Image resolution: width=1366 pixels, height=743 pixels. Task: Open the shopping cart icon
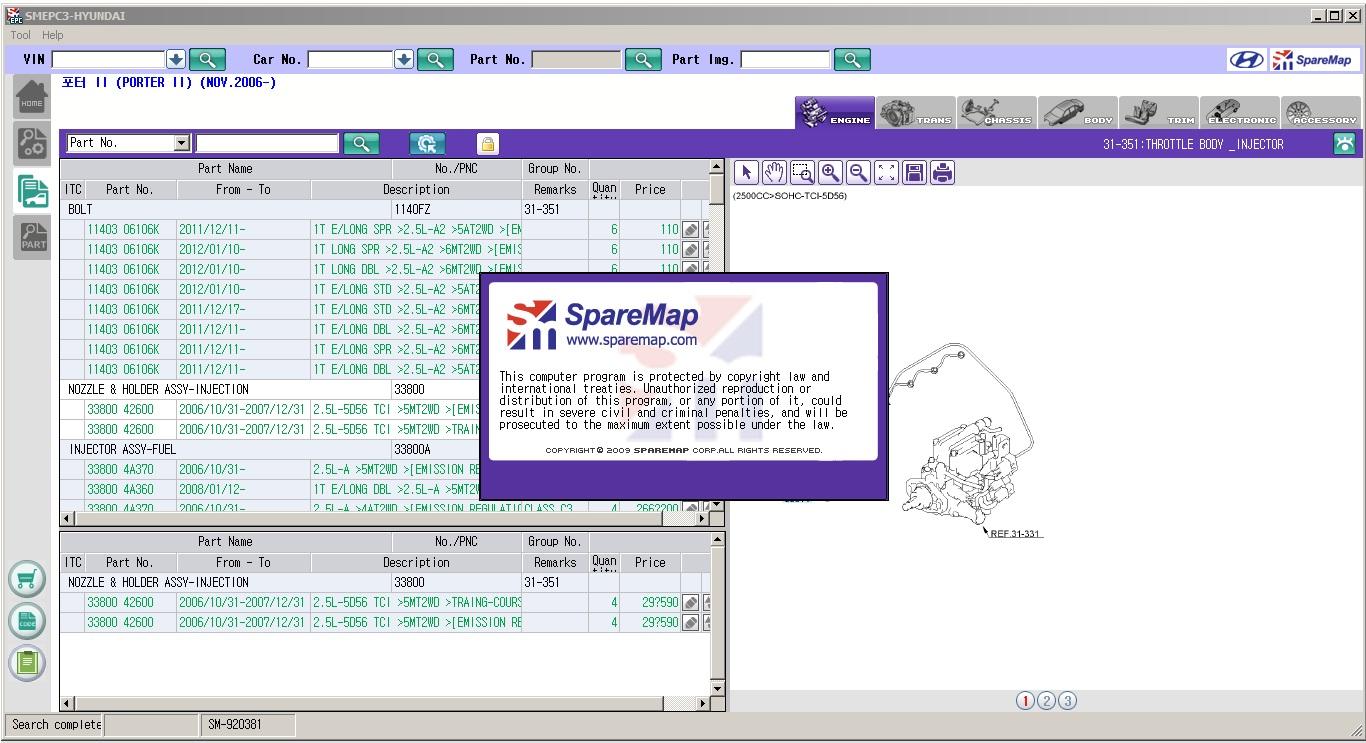point(27,579)
